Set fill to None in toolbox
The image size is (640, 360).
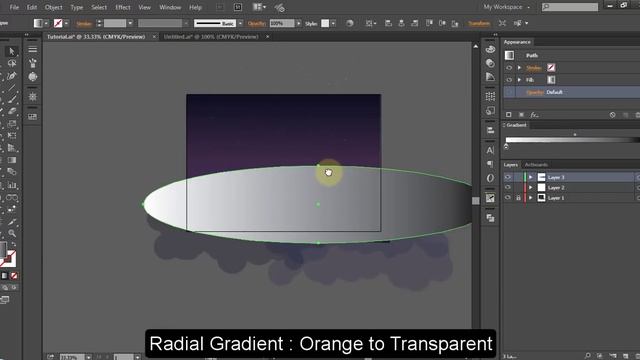tap(14, 276)
